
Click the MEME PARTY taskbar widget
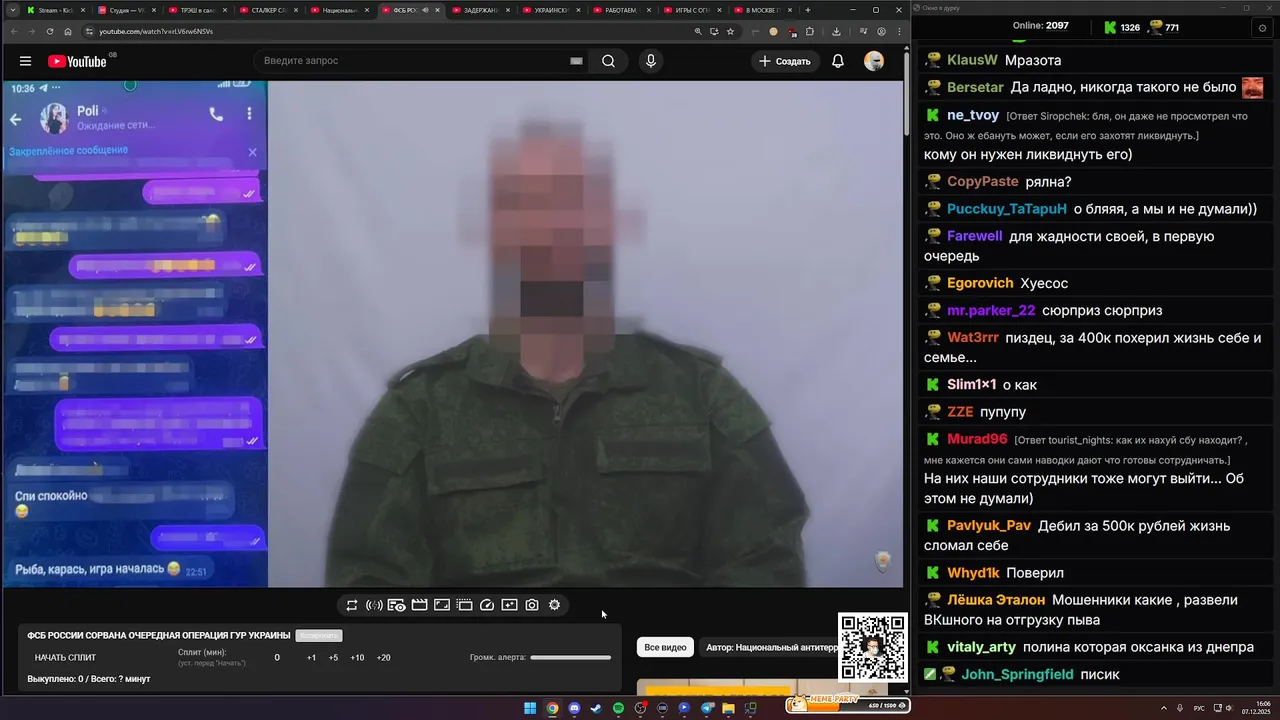click(x=848, y=704)
